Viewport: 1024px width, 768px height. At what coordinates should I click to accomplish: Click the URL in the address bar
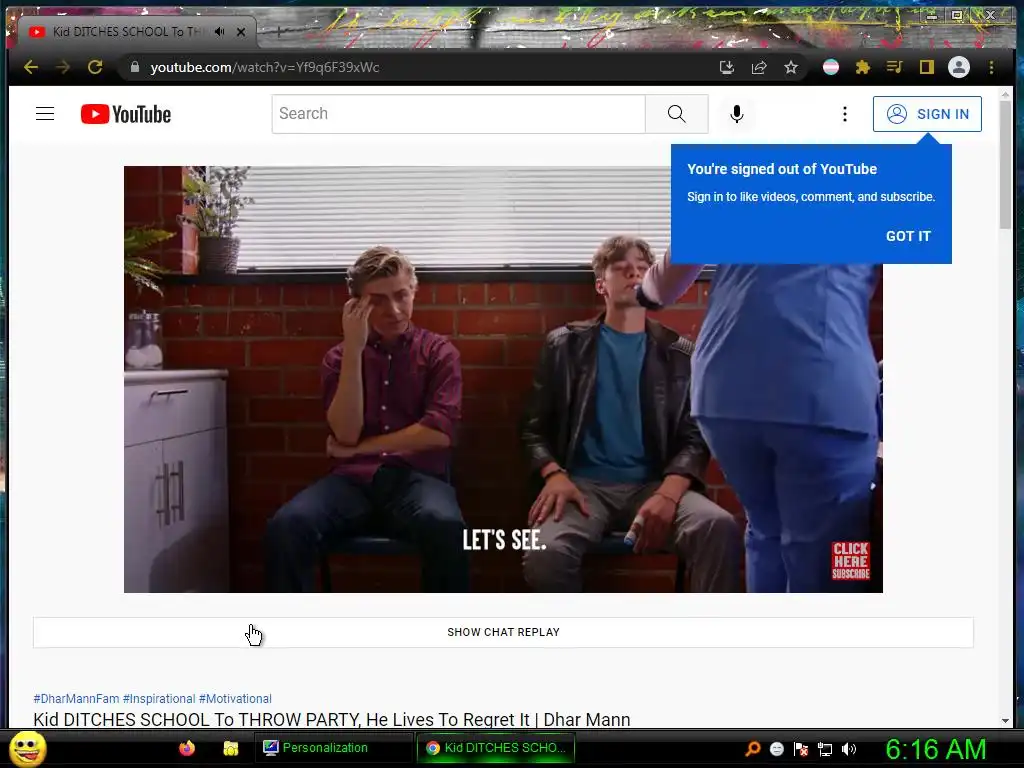point(264,67)
